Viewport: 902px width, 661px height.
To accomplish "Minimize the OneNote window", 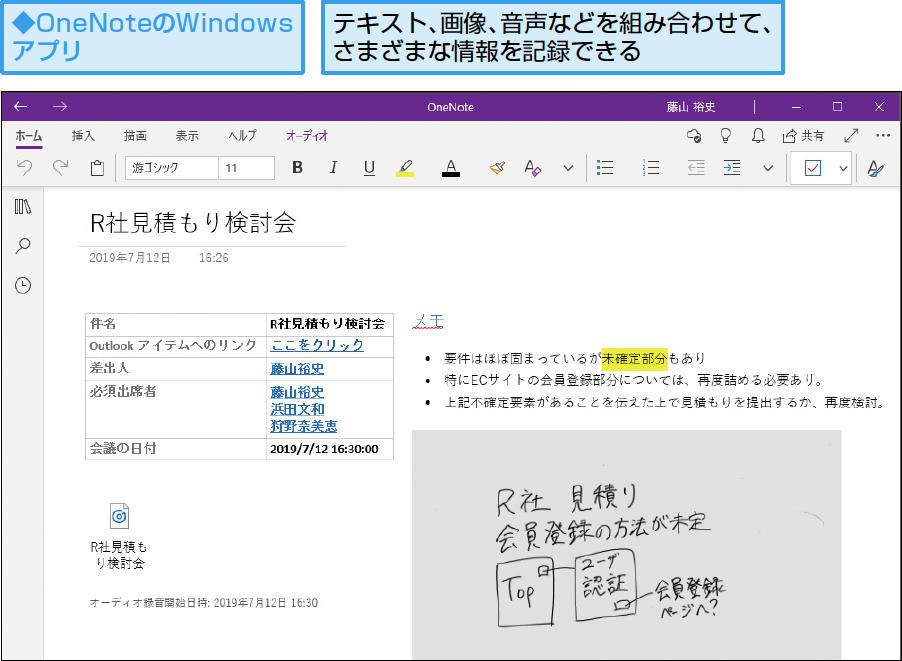I will coord(796,107).
